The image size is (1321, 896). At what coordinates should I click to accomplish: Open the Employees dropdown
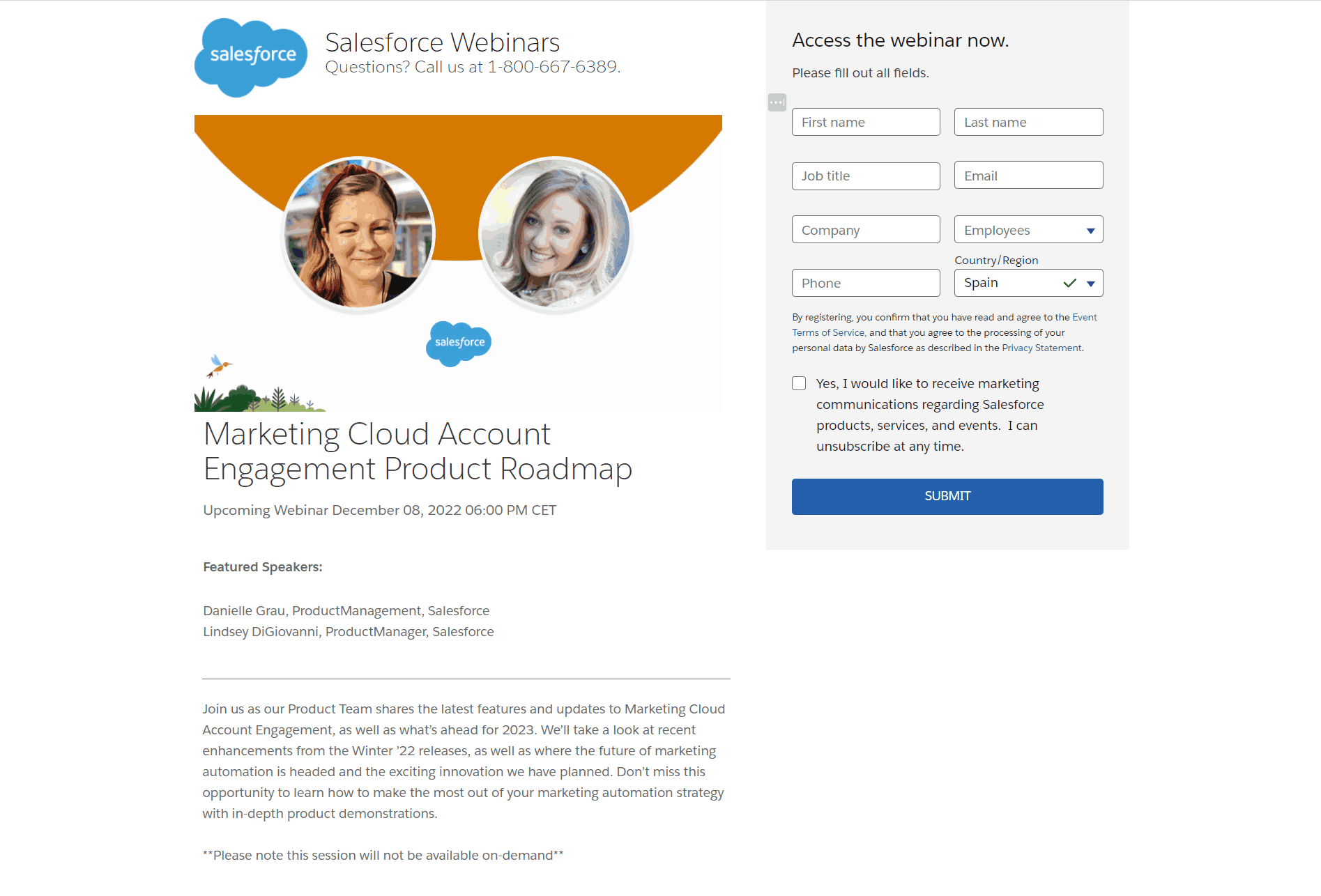pyautogui.click(x=1028, y=229)
